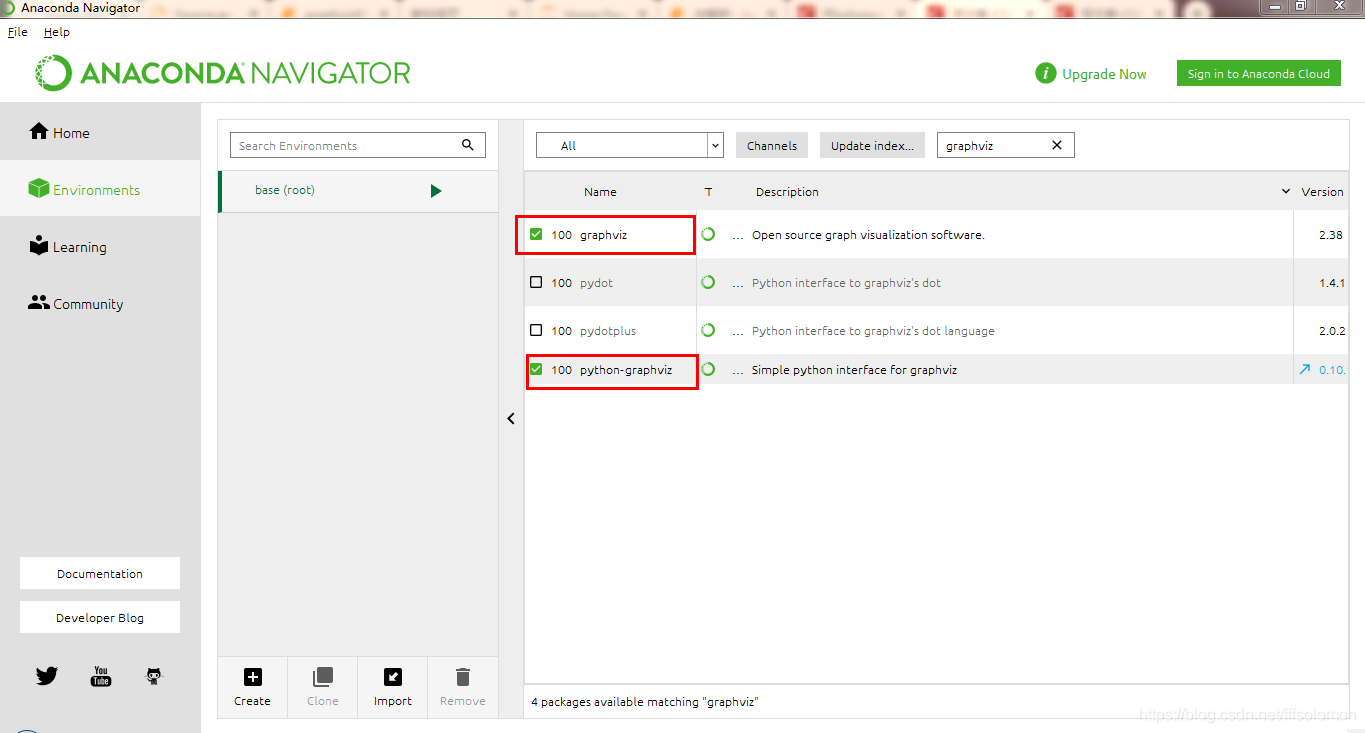The image size is (1365, 733).
Task: Click description 'Open source graph visualization software.'
Action: point(868,234)
